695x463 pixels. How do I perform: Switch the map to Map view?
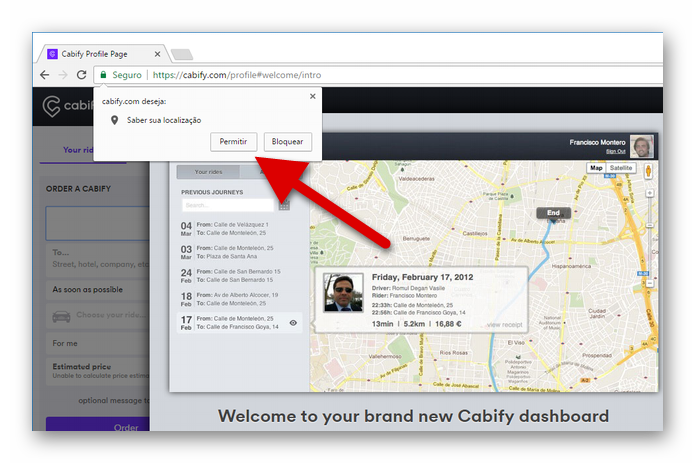point(596,168)
